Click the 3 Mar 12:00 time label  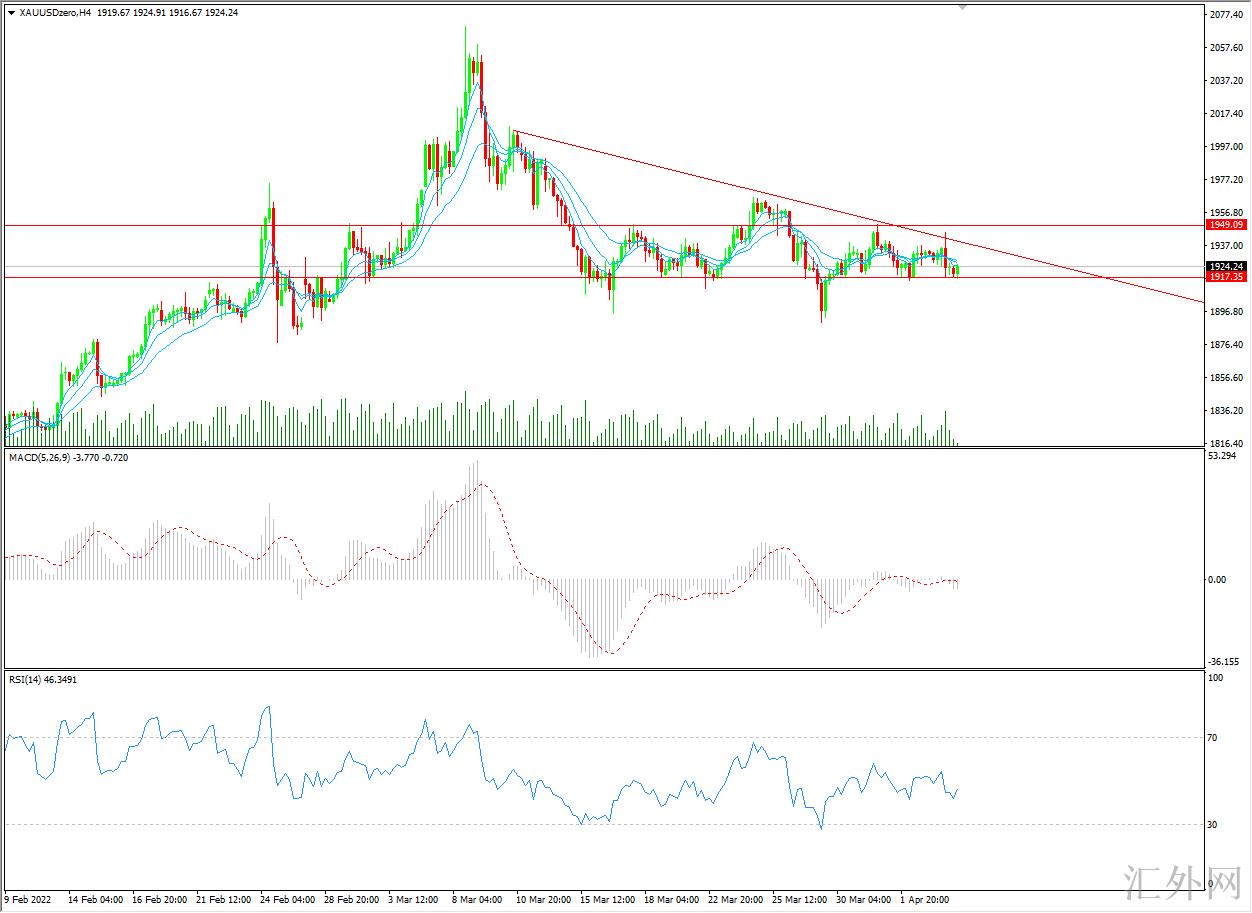pyautogui.click(x=413, y=900)
